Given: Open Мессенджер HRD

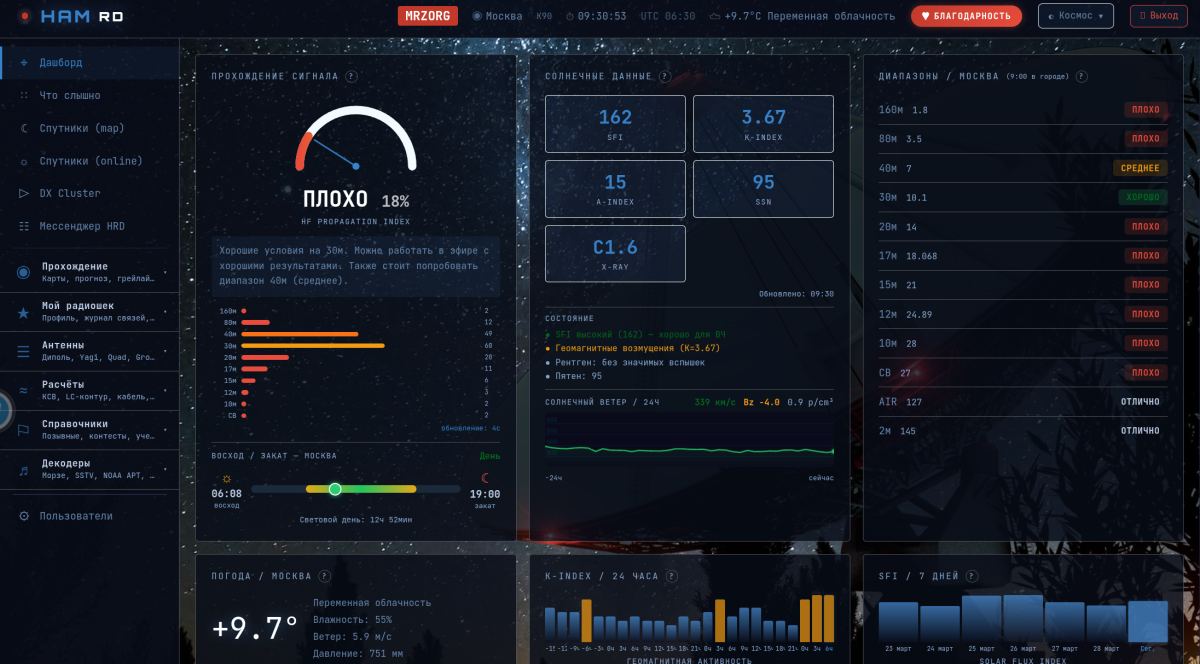Looking at the screenshot, I should (x=90, y=226).
